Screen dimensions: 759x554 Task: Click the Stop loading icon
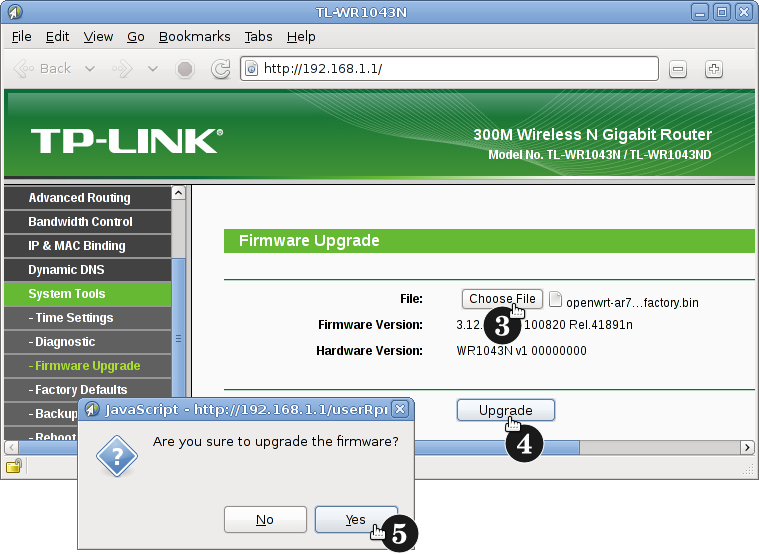185,69
